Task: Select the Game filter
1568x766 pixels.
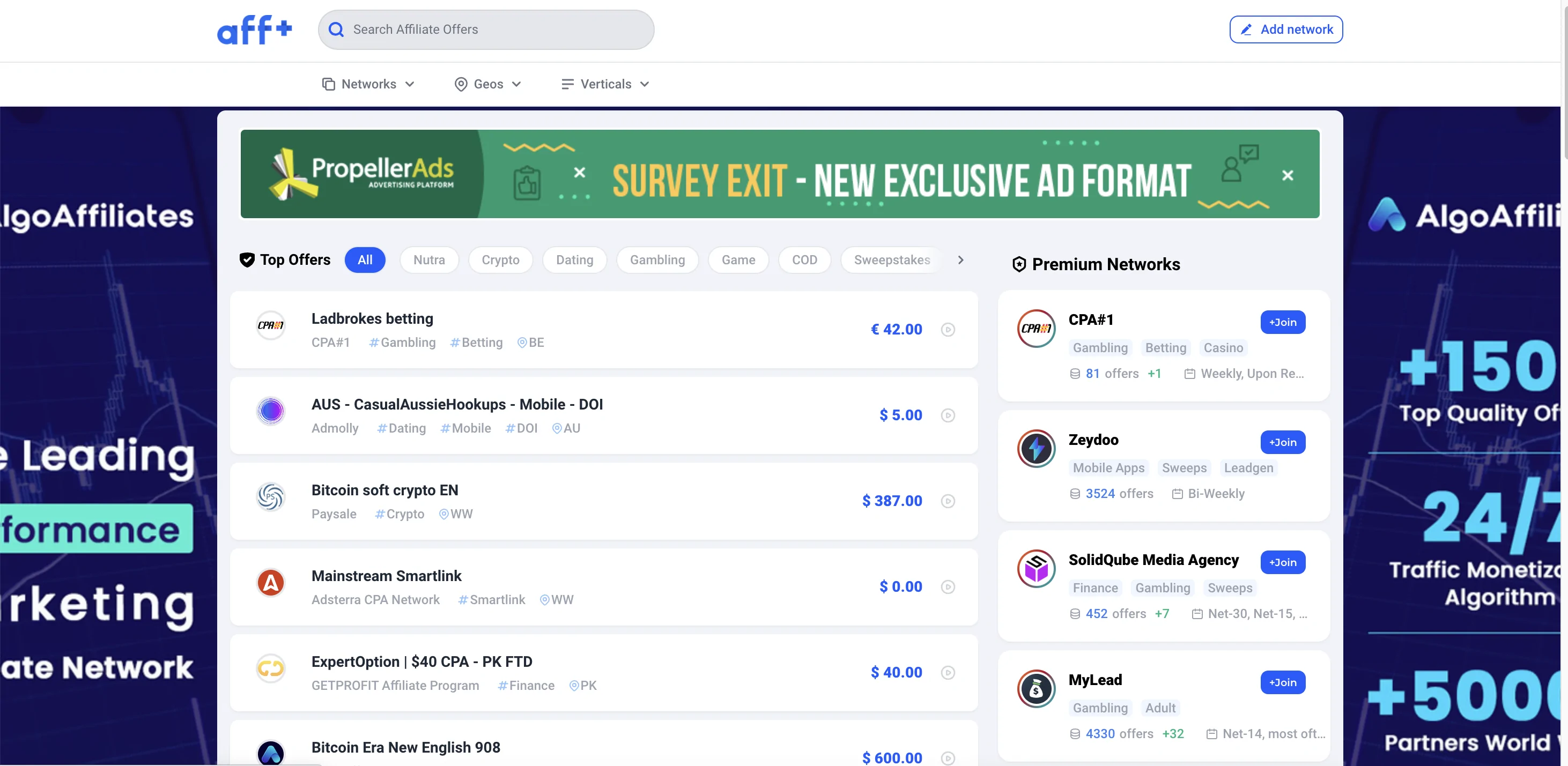Action: [x=738, y=260]
